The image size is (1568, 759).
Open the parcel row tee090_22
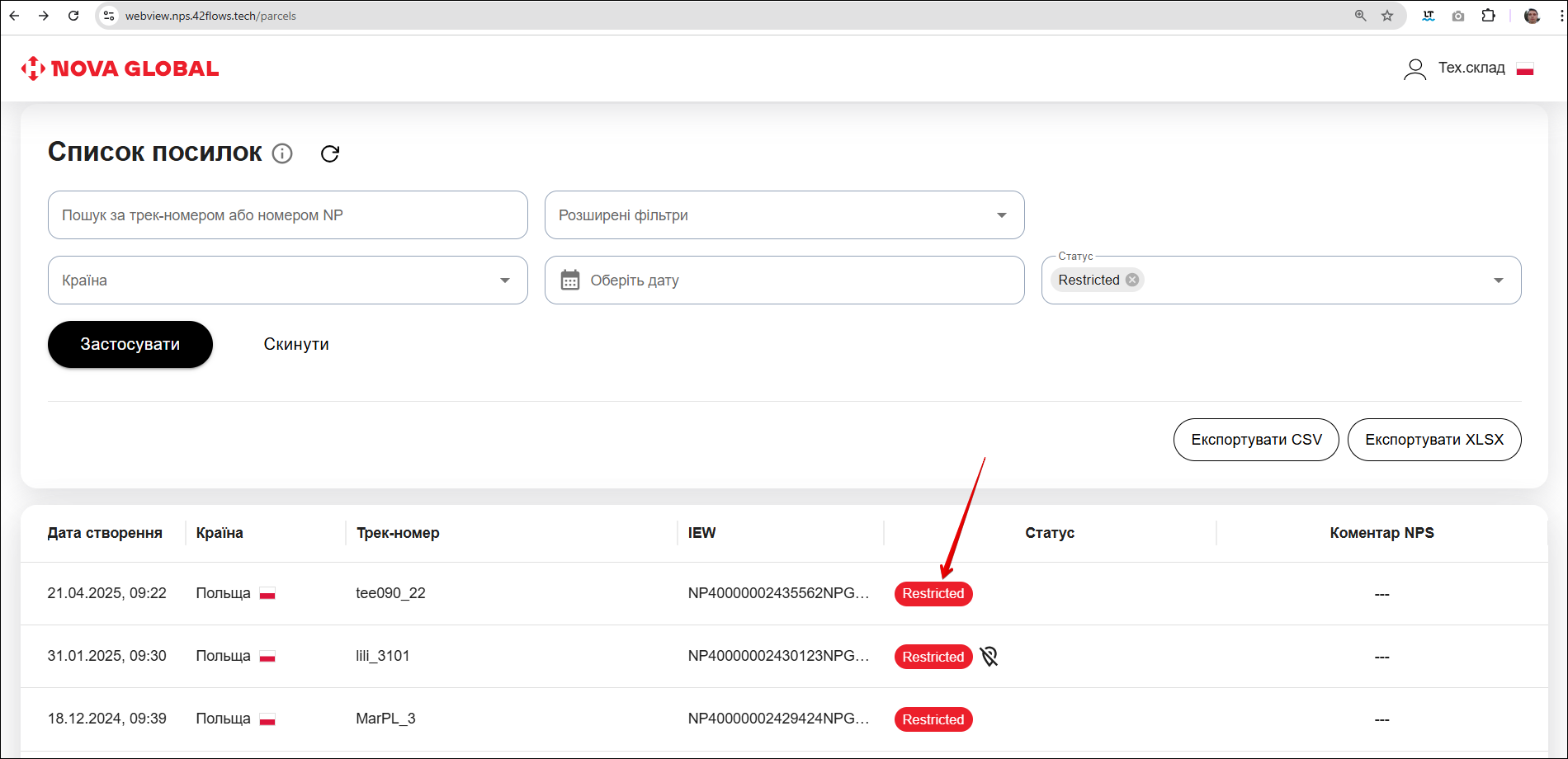click(x=390, y=593)
